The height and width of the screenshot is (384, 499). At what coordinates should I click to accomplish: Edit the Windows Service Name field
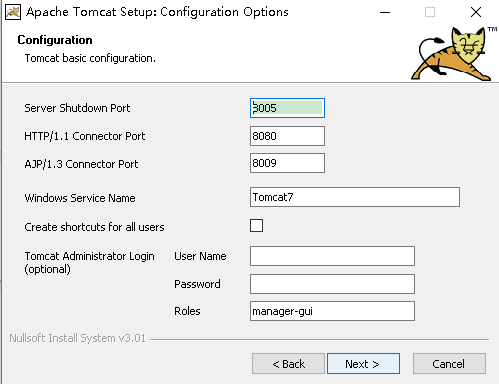pyautogui.click(x=355, y=197)
